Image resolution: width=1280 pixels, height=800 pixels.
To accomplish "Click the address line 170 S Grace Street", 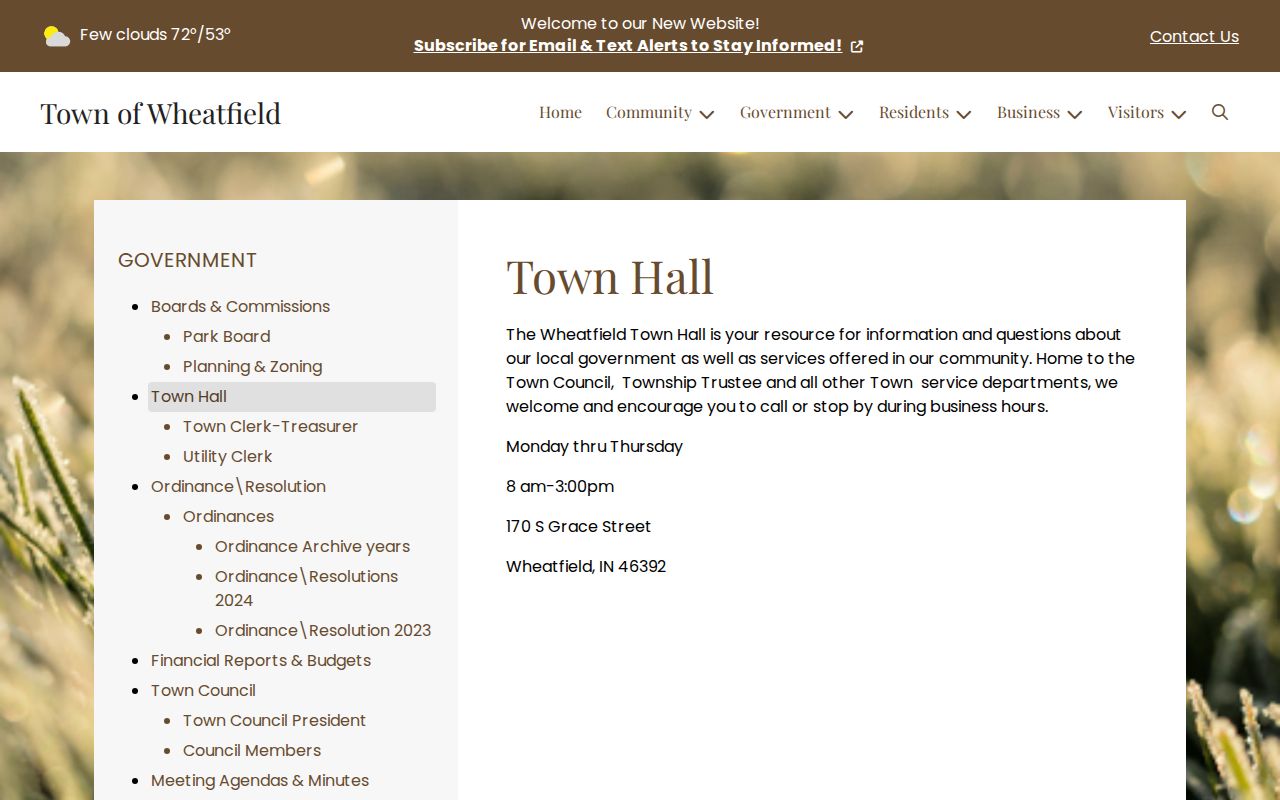I will 578,526.
